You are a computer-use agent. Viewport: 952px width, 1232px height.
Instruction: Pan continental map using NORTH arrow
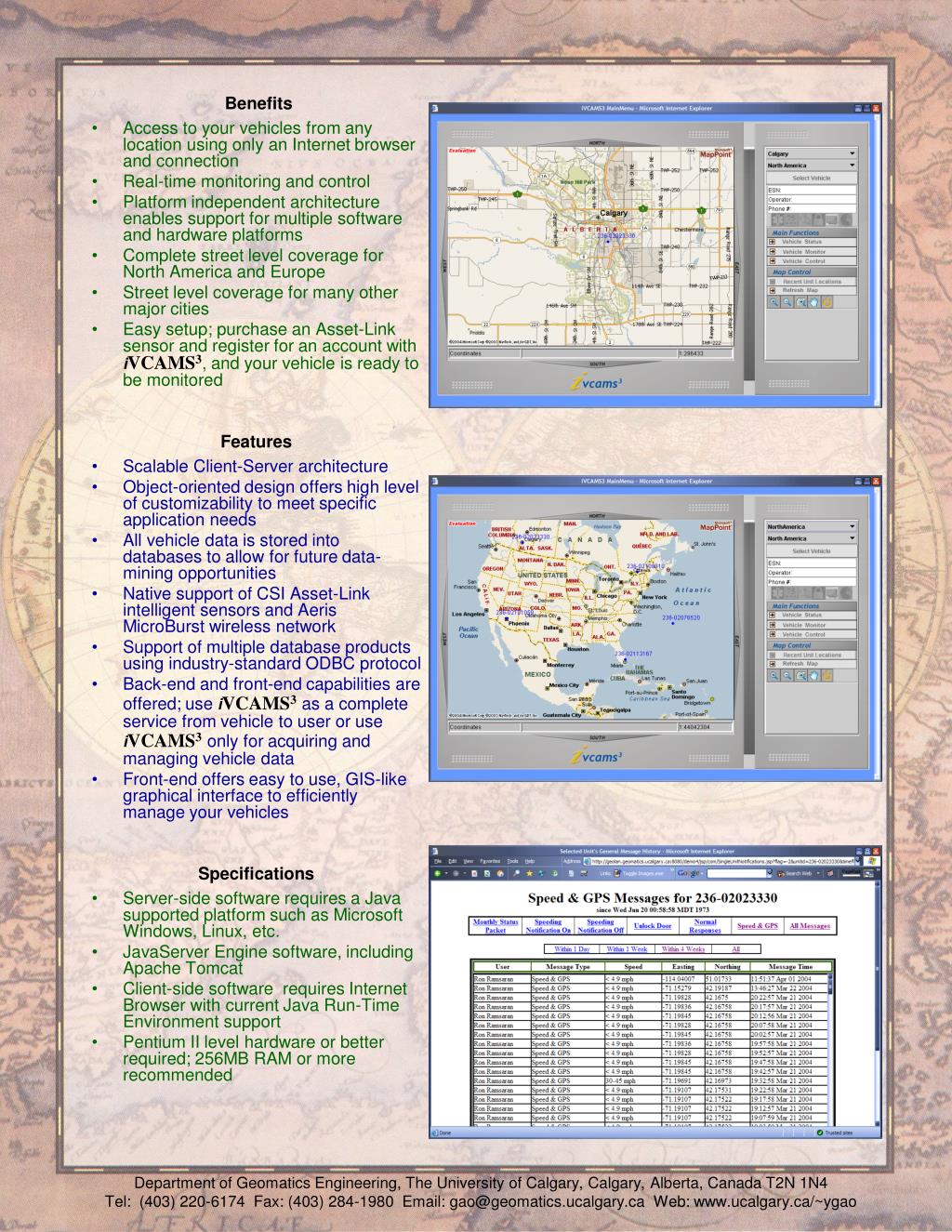coord(596,515)
